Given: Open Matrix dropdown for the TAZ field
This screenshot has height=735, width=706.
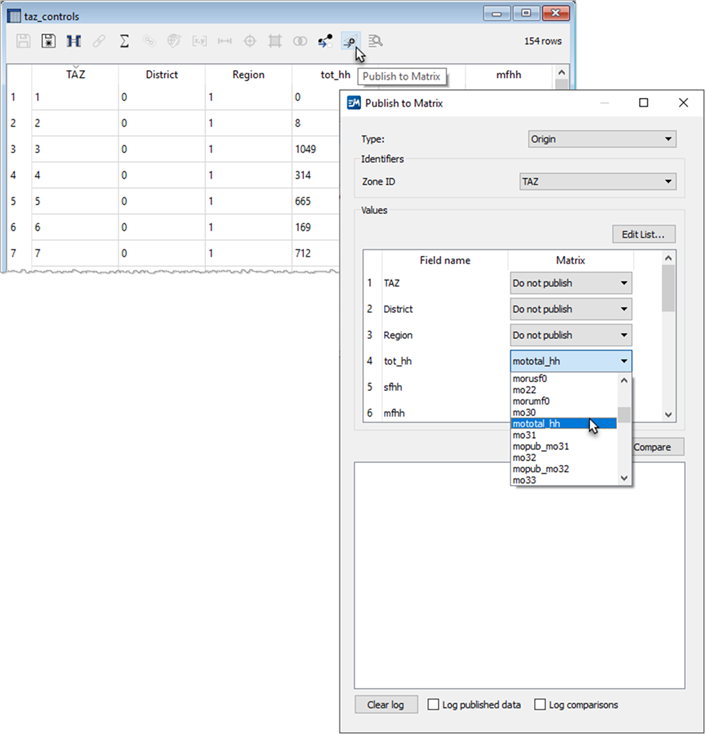Looking at the screenshot, I should (571, 283).
